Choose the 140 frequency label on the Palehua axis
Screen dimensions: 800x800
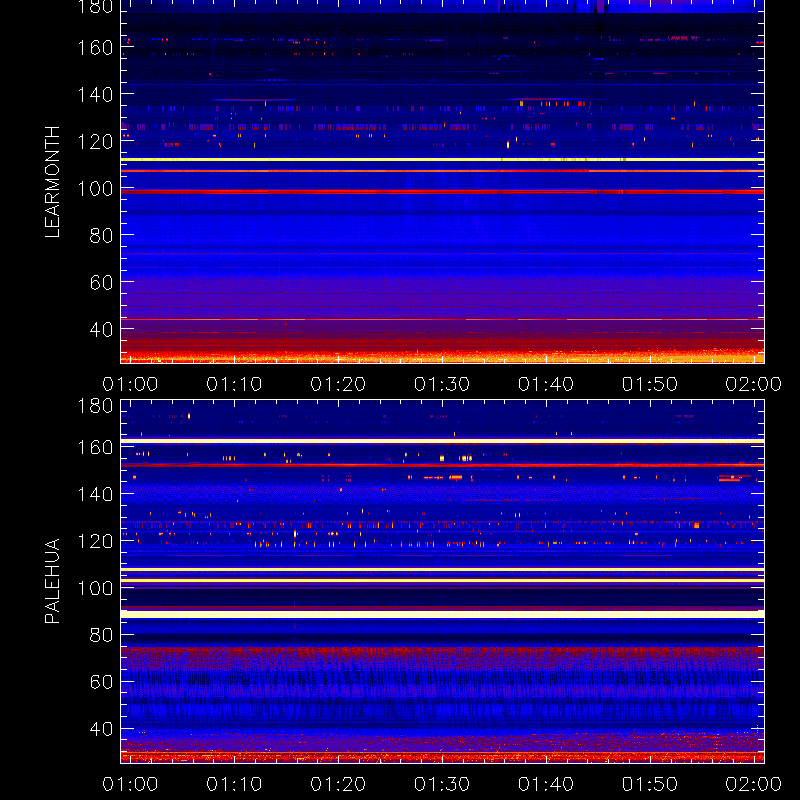coord(95,494)
